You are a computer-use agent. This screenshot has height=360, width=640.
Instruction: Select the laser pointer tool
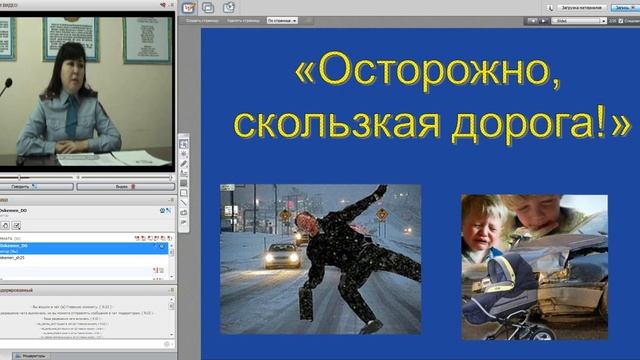click(x=184, y=154)
